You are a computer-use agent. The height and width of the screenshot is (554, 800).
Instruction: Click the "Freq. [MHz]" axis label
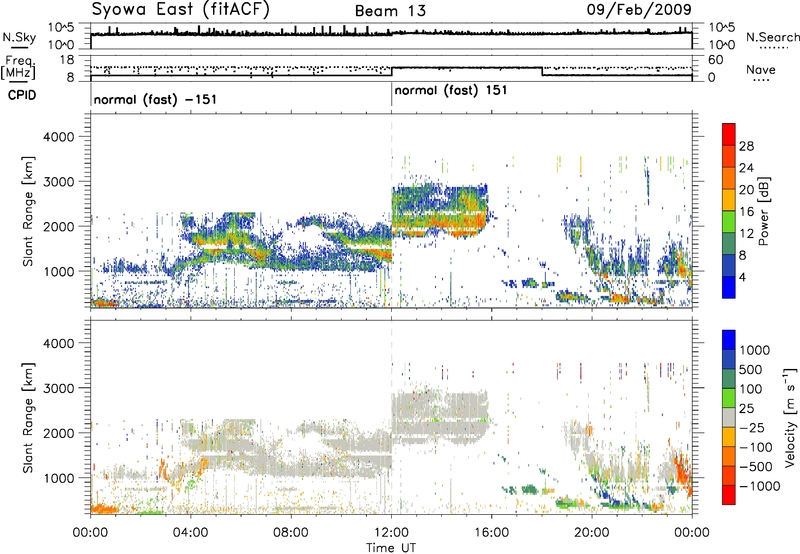point(18,67)
